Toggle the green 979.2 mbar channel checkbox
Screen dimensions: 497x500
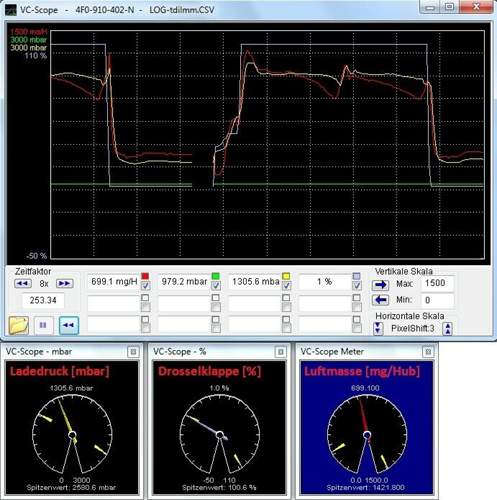pos(216,286)
